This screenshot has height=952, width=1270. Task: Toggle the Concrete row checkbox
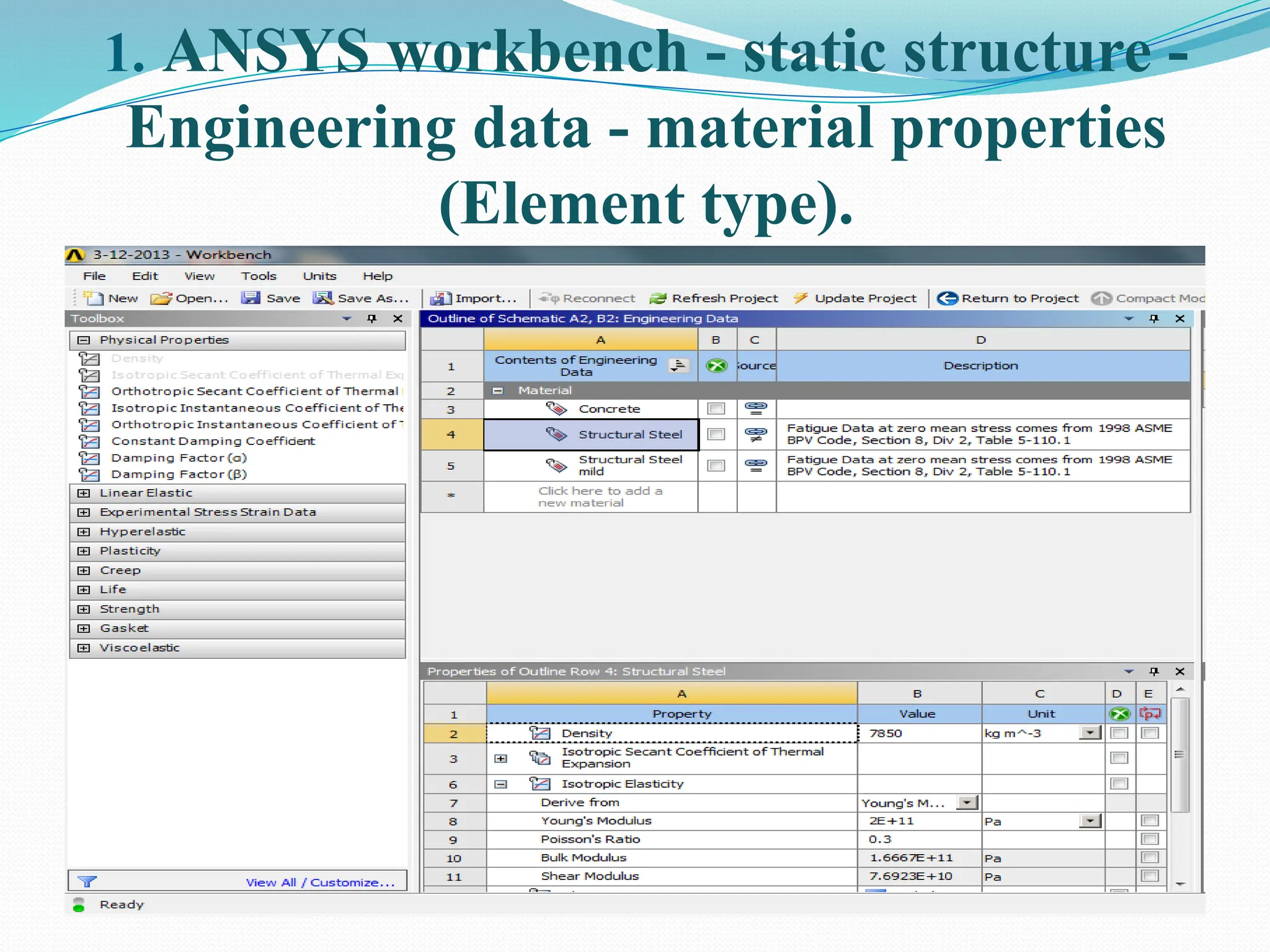(716, 408)
